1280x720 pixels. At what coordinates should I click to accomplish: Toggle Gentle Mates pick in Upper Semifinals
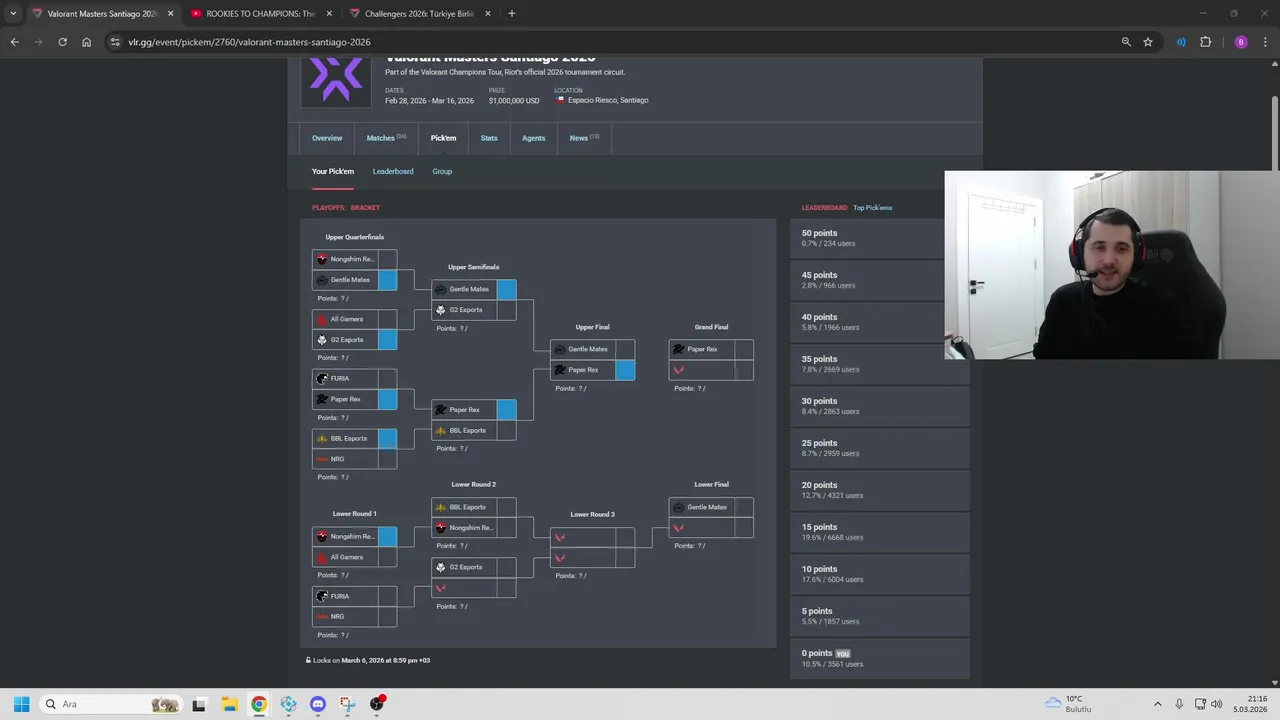tap(473, 289)
